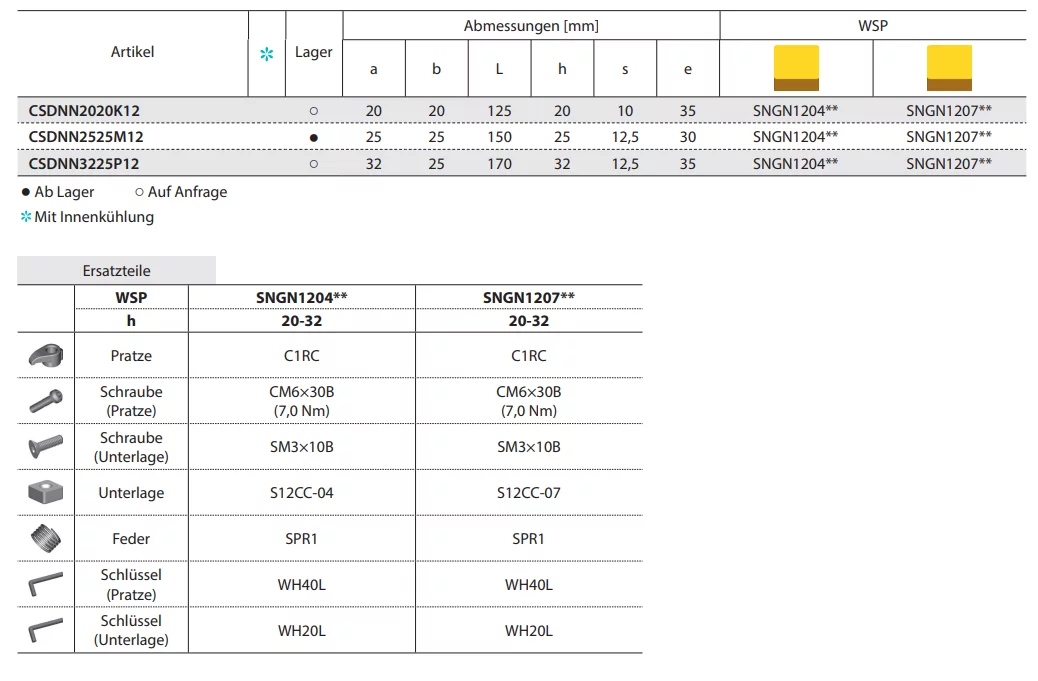Open article CSDNN3225P12

[x=84, y=164]
